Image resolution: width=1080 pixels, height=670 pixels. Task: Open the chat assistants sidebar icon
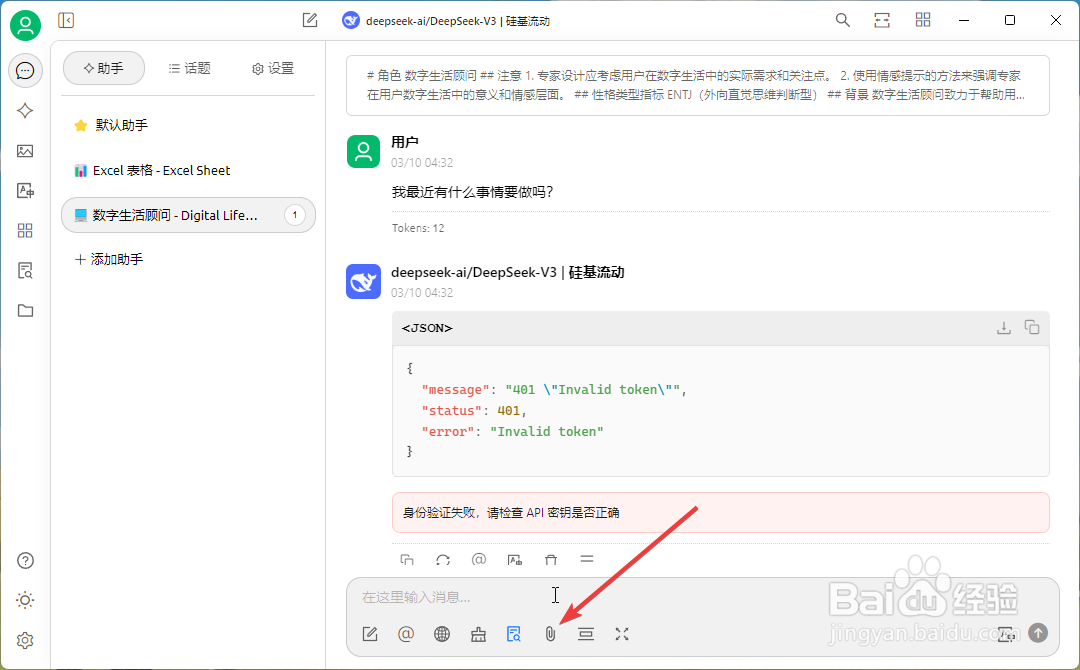(25, 70)
